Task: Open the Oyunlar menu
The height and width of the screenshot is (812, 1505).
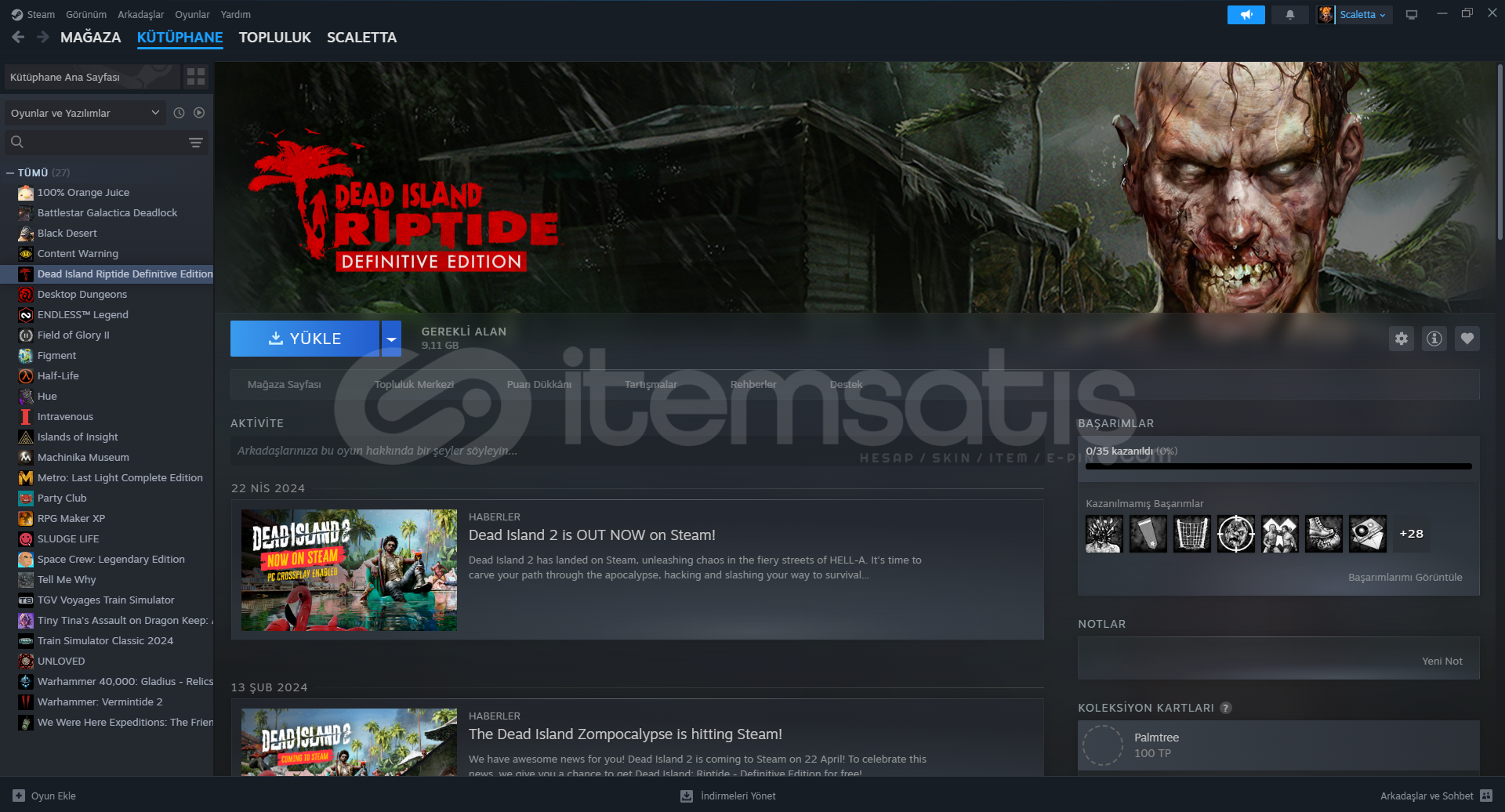Action: [x=192, y=14]
